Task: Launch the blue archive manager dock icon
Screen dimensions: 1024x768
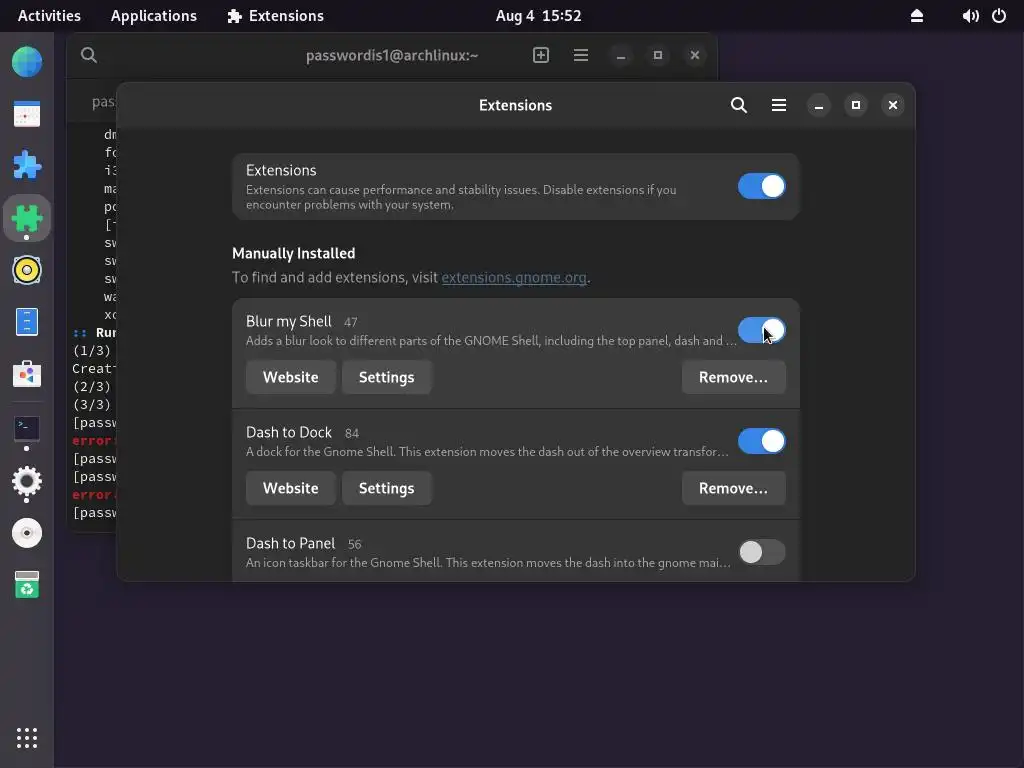Action: click(27, 322)
